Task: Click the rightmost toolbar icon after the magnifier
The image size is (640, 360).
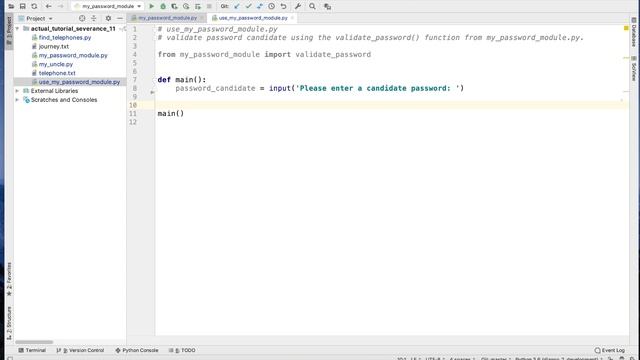Action: point(327,6)
